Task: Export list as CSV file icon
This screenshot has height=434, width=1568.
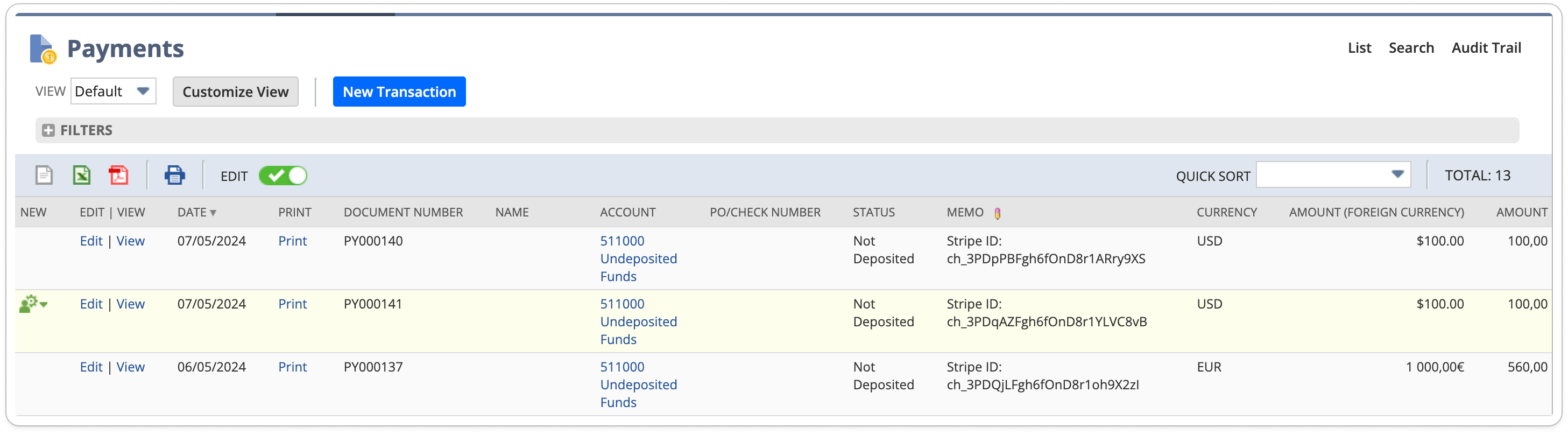Action: point(44,176)
